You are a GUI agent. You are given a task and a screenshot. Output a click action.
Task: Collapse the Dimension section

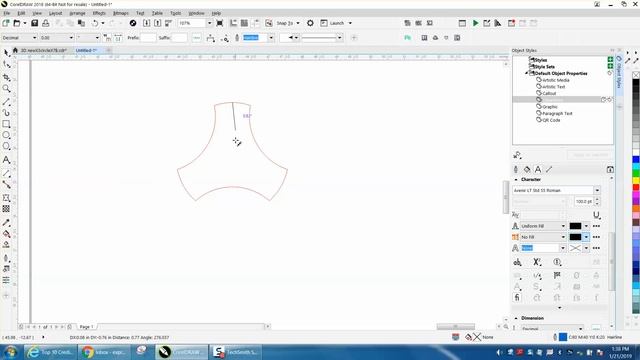coord(516,318)
